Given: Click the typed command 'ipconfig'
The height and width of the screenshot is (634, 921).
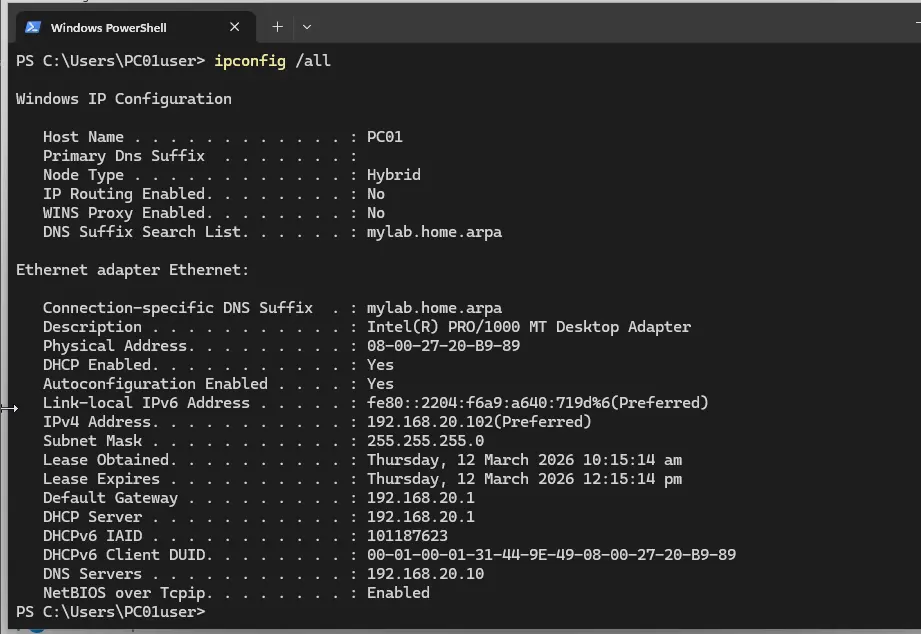Looking at the screenshot, I should (250, 61).
